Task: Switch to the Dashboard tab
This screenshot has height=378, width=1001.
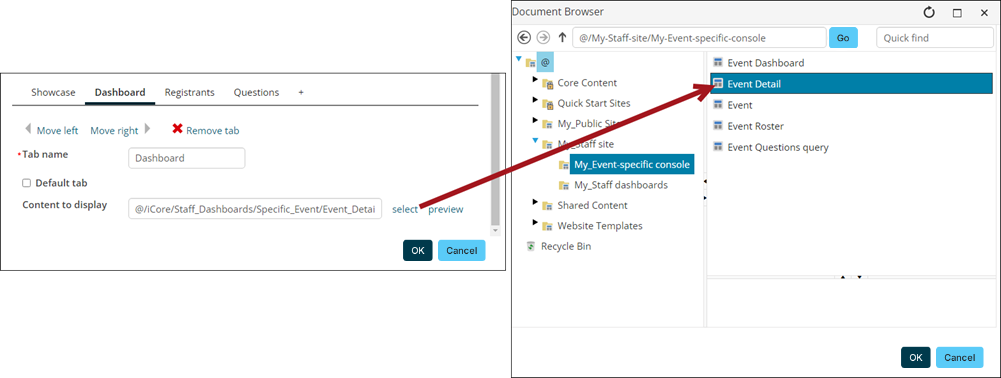Action: (x=120, y=93)
